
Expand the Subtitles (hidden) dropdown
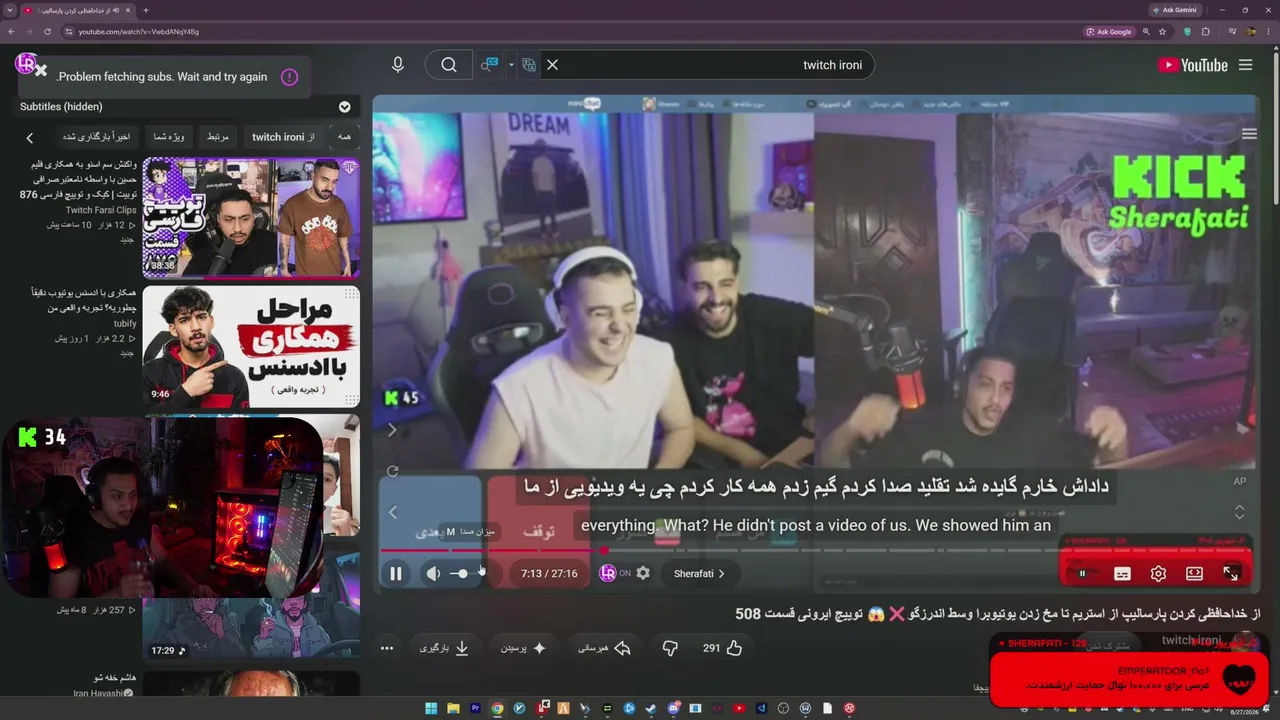pyautogui.click(x=344, y=107)
